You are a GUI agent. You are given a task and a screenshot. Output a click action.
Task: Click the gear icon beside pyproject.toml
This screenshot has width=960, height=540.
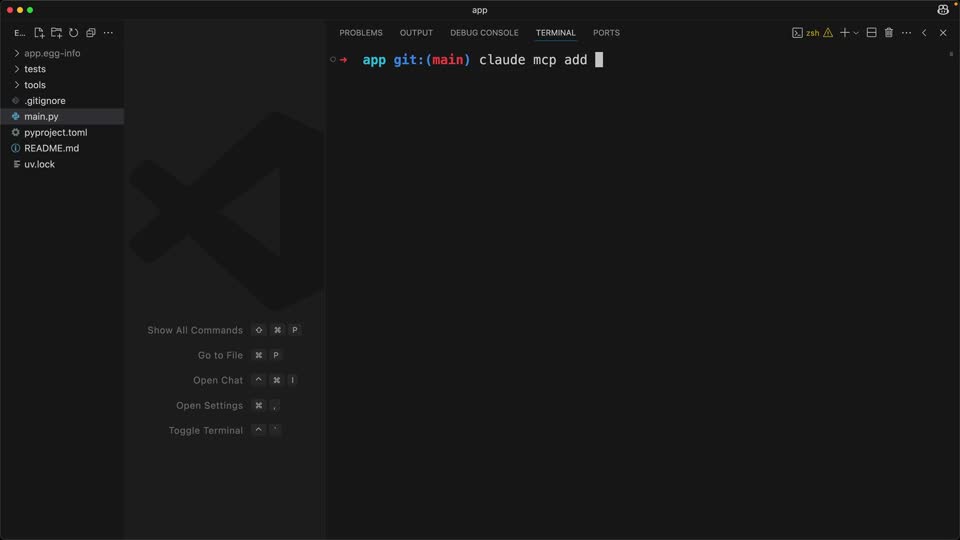point(16,132)
